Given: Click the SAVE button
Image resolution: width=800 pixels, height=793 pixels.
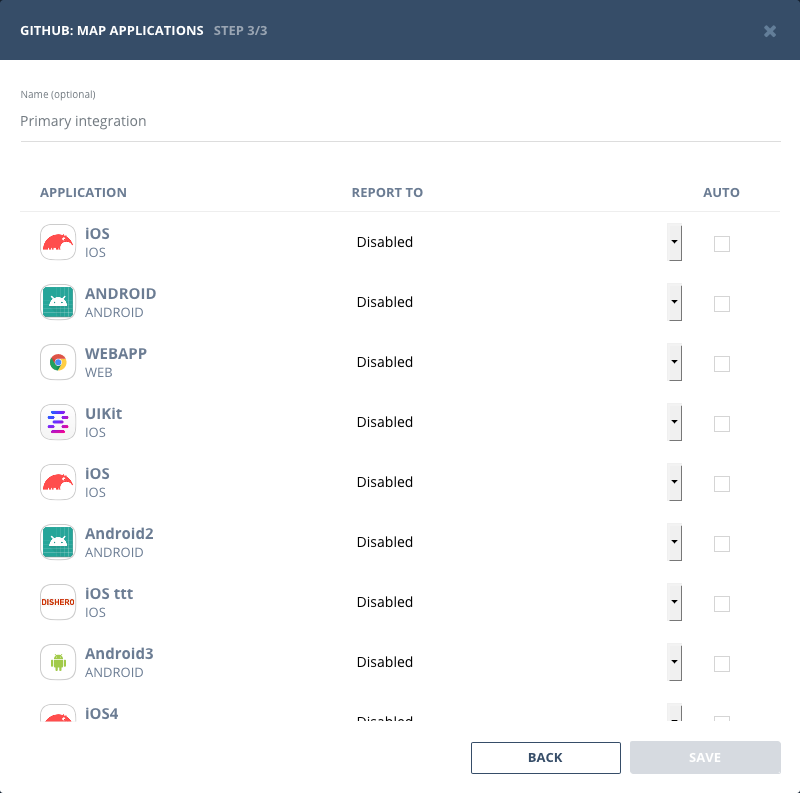Looking at the screenshot, I should point(705,757).
